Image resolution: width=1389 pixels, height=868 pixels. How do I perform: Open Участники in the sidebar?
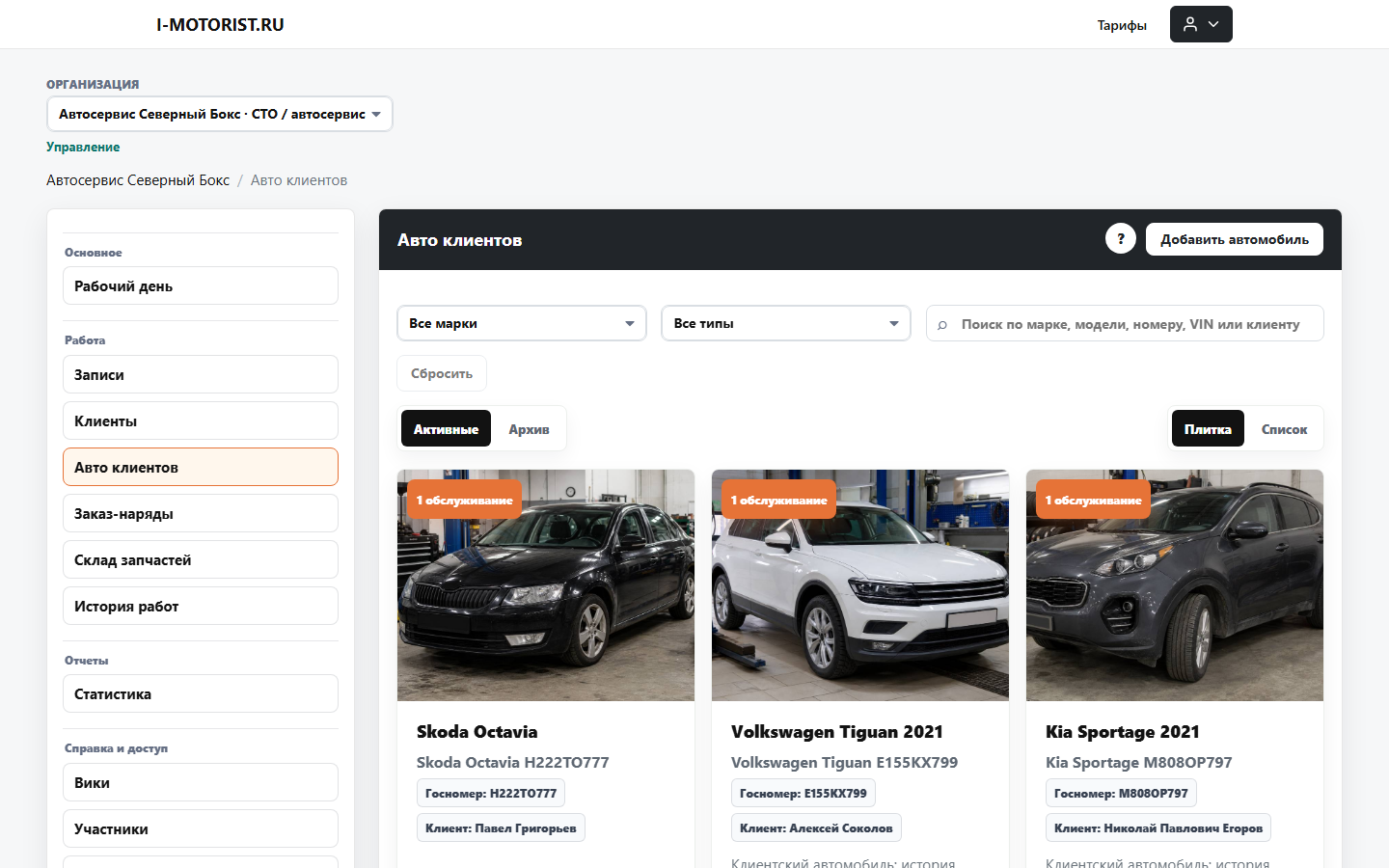point(201,829)
